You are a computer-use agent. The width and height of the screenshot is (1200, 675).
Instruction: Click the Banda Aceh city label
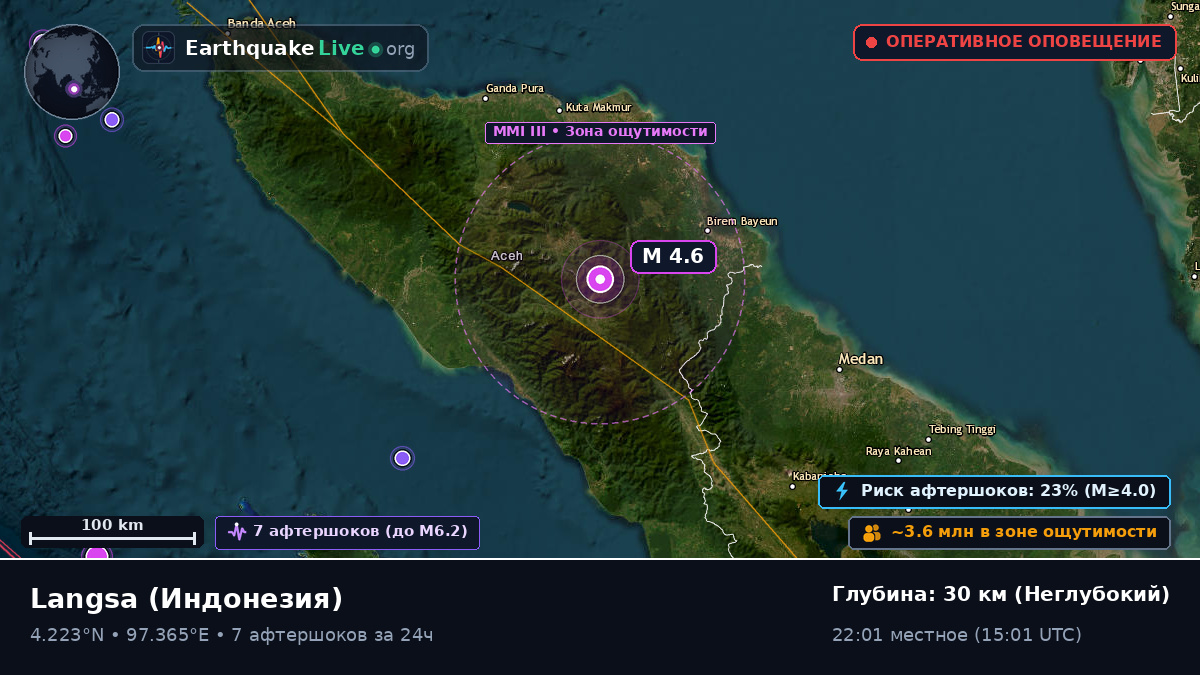click(x=261, y=23)
